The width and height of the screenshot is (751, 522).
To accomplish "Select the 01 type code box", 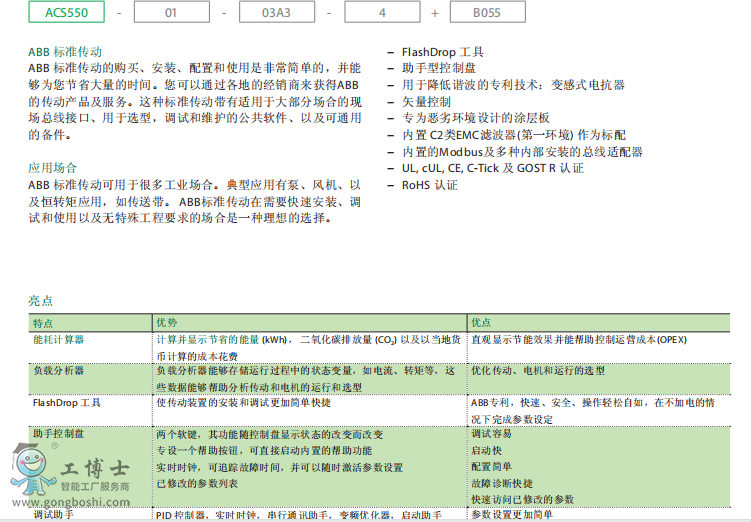I will coord(170,13).
